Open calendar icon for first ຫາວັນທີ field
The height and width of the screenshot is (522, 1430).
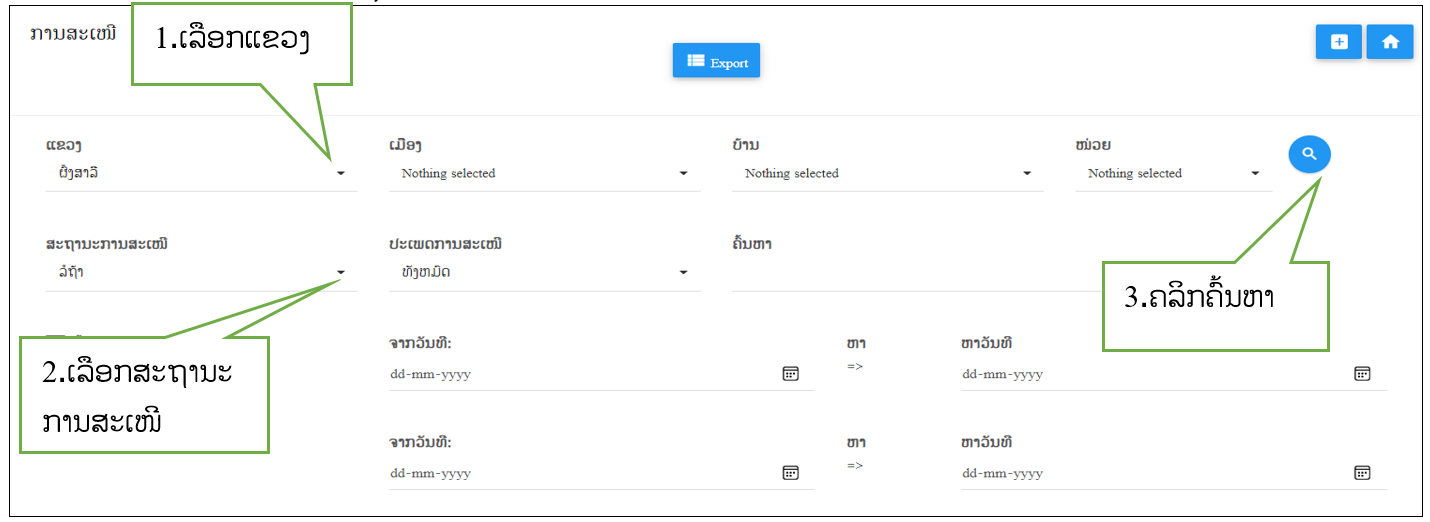coord(1362,374)
